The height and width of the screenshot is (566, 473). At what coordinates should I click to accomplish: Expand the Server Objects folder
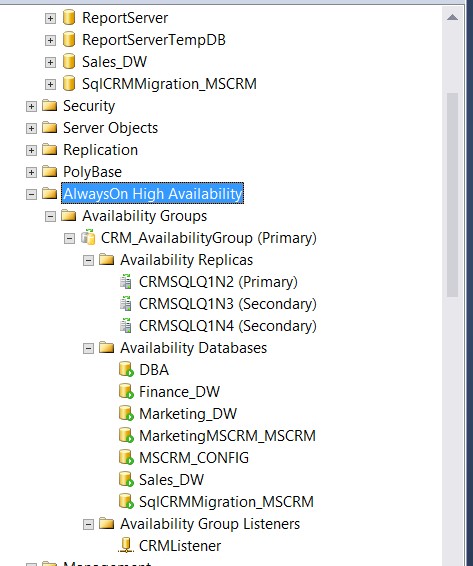tap(31, 129)
